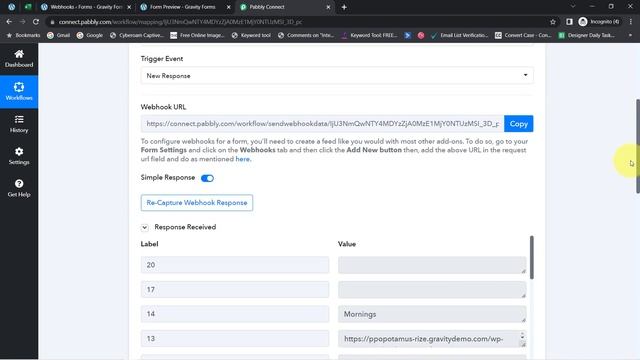Image resolution: width=640 pixels, height=360 pixels.
Task: Switch to the second pinned green tab
Action: (28, 7)
